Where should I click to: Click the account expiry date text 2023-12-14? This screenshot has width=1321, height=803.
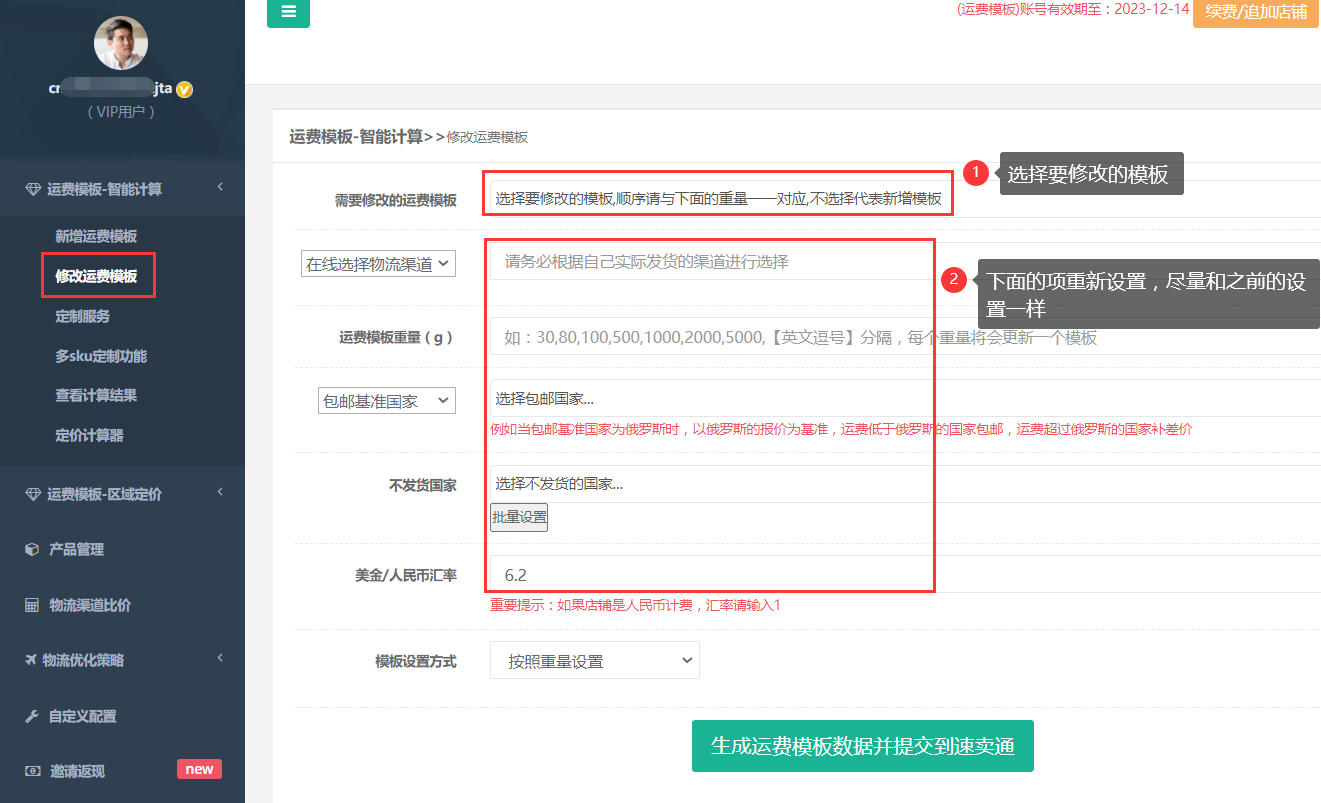coord(1151,9)
